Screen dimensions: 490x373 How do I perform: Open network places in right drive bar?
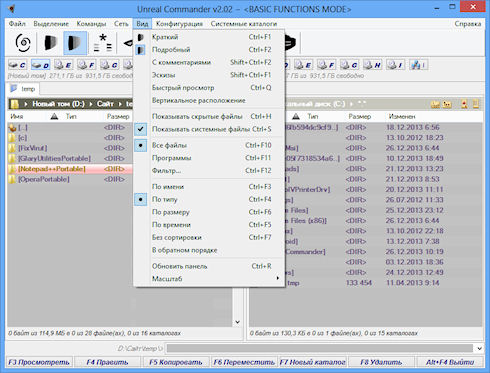(x=419, y=65)
